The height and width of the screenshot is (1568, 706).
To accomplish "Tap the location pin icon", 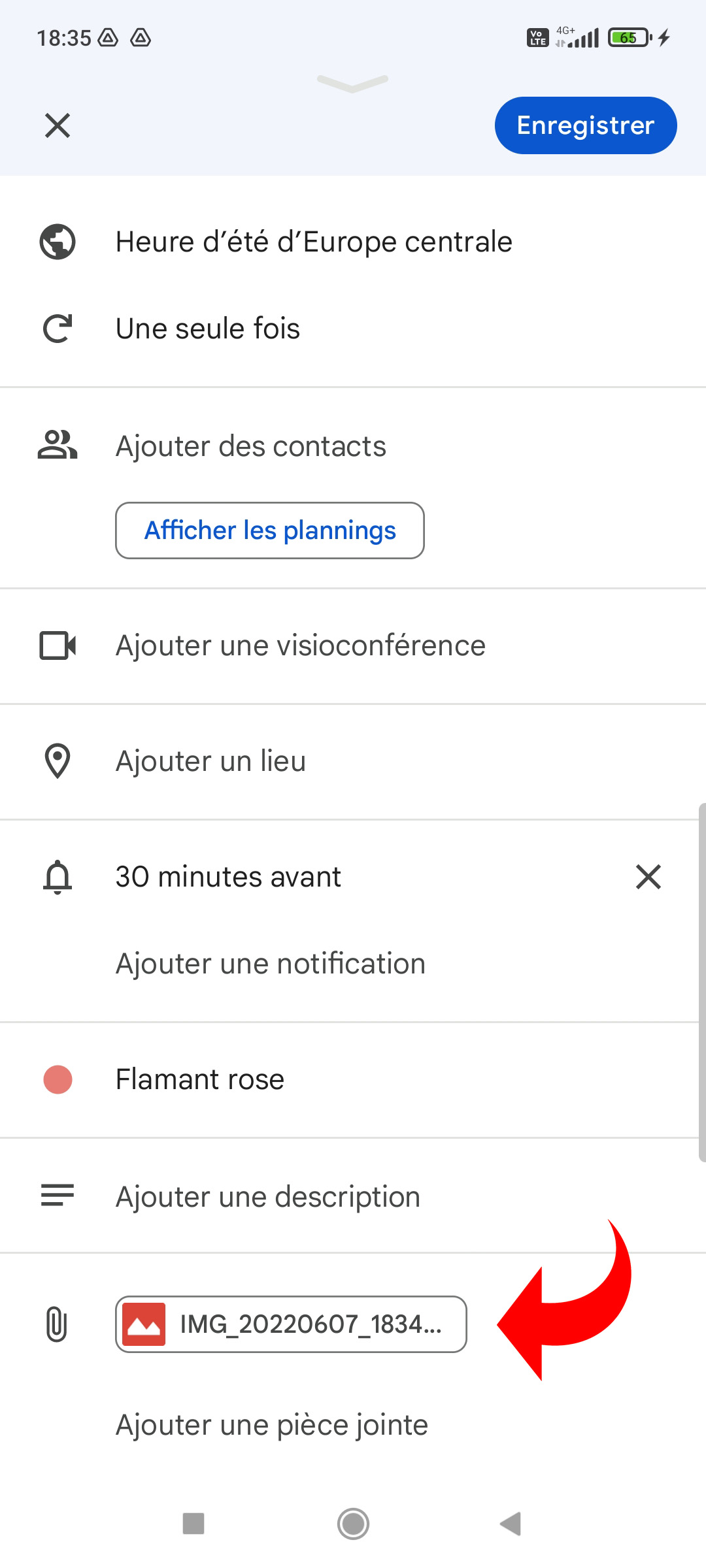I will click(x=58, y=761).
